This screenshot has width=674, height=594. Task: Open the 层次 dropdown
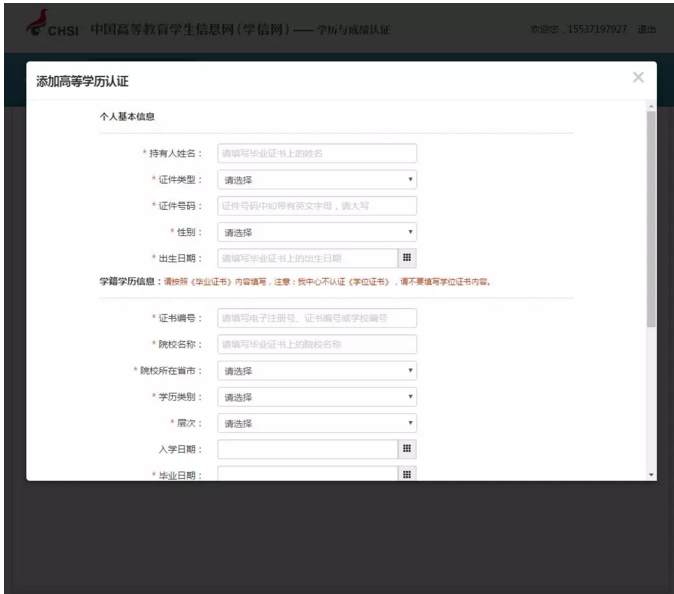(x=316, y=423)
